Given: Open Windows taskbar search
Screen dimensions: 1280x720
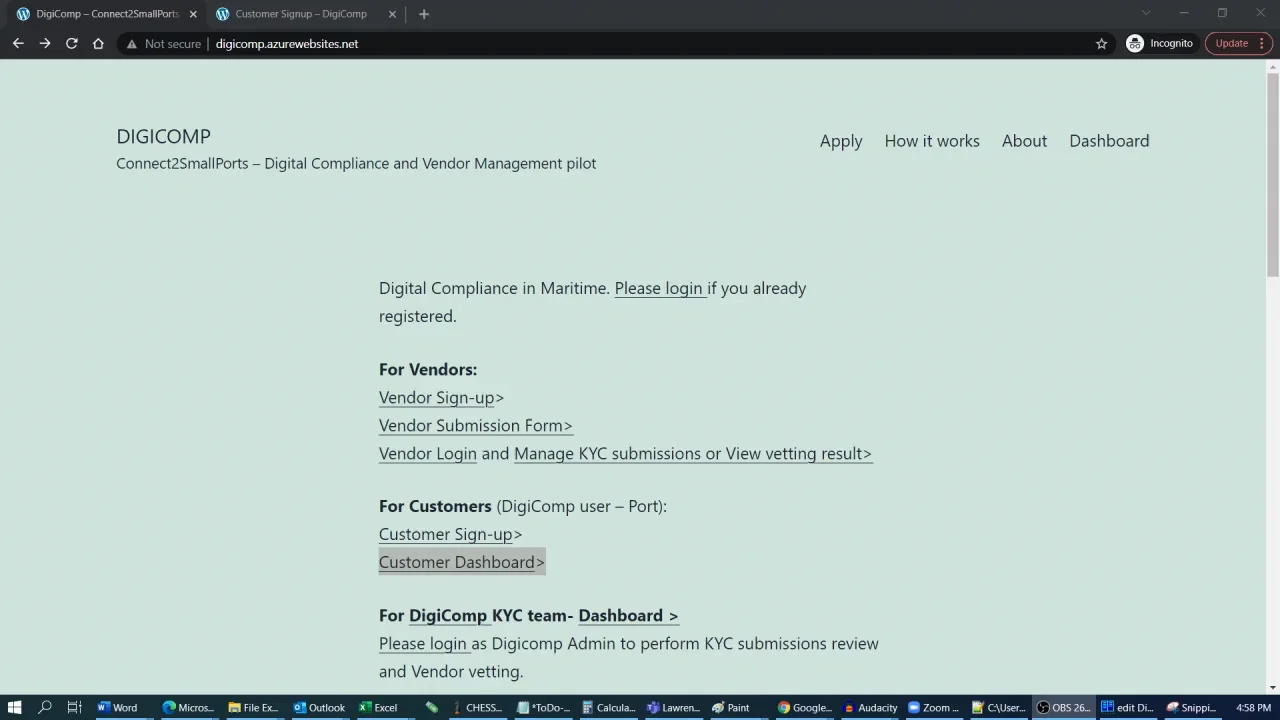Looking at the screenshot, I should coord(44,707).
